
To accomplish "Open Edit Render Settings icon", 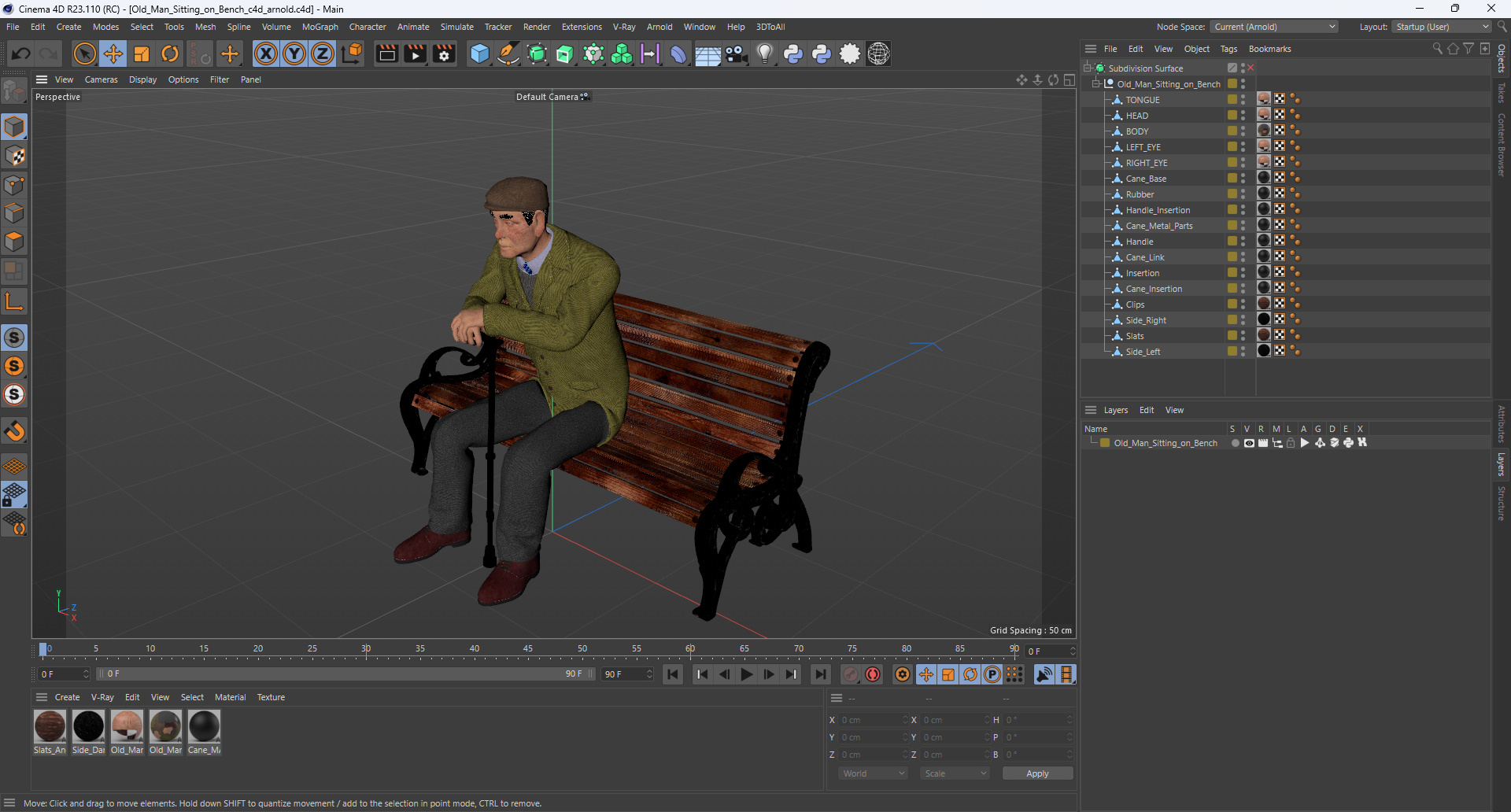I will click(445, 54).
